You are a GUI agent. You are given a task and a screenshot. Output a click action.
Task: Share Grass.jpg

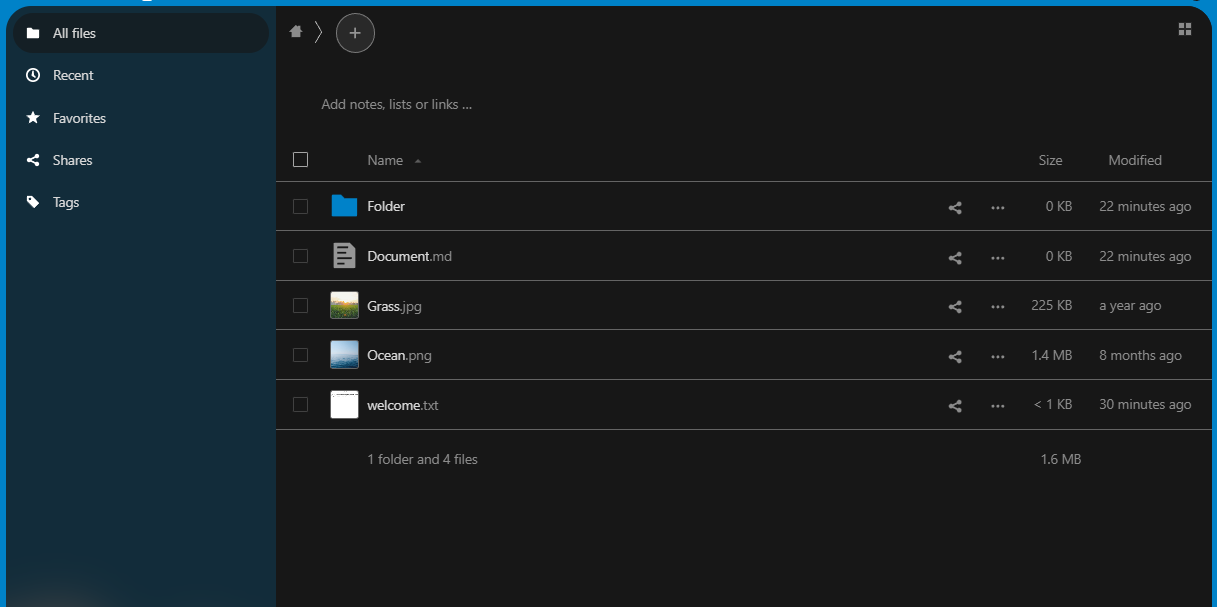click(955, 306)
